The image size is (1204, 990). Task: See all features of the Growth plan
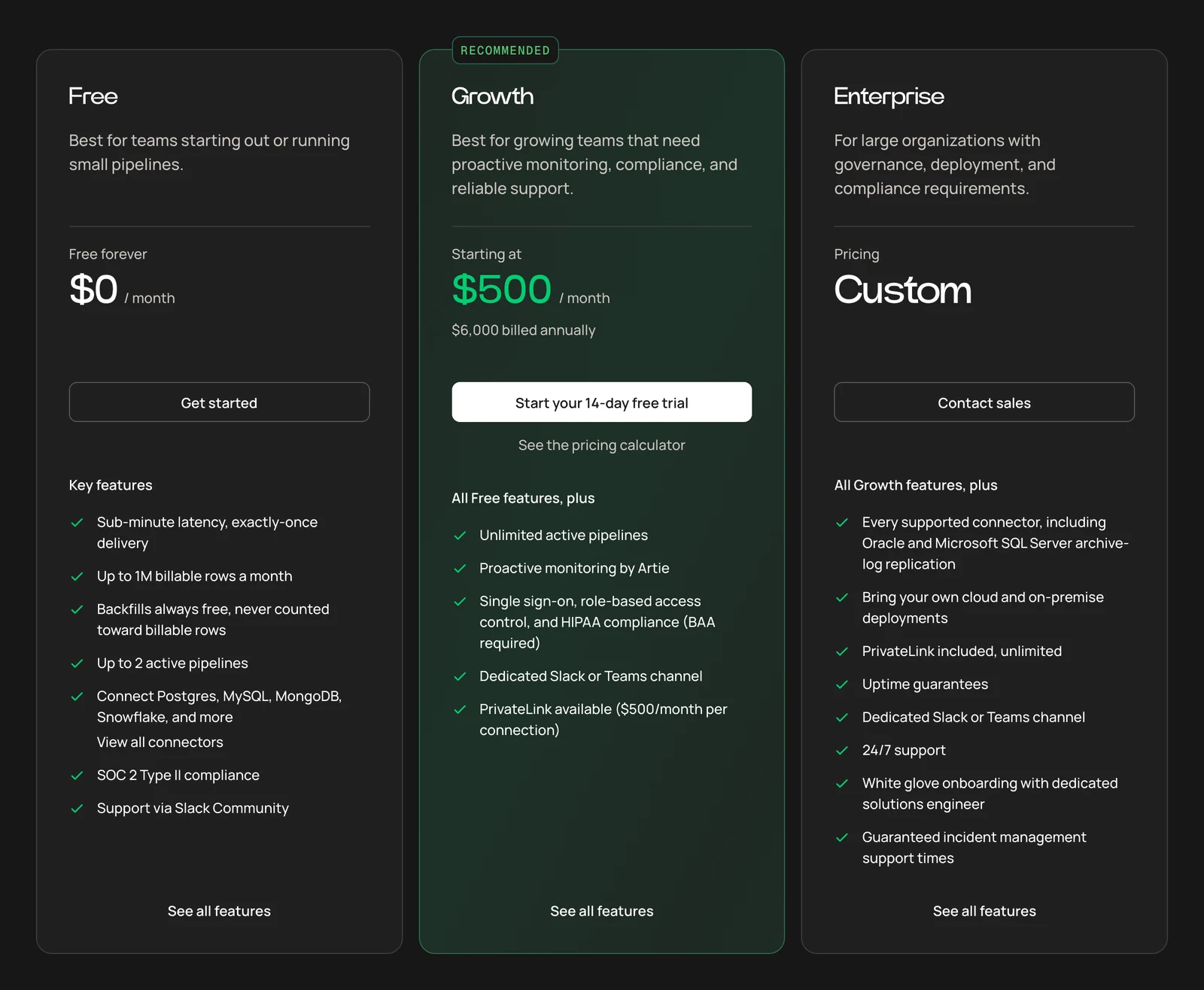(601, 911)
